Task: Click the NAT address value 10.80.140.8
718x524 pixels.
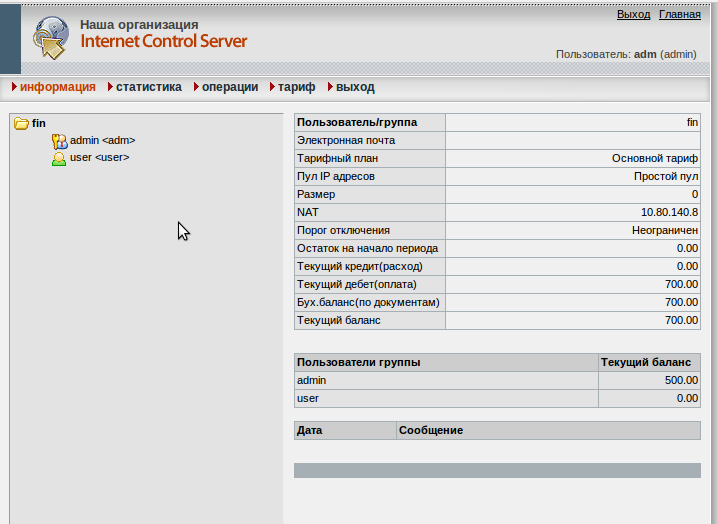Action: point(669,213)
